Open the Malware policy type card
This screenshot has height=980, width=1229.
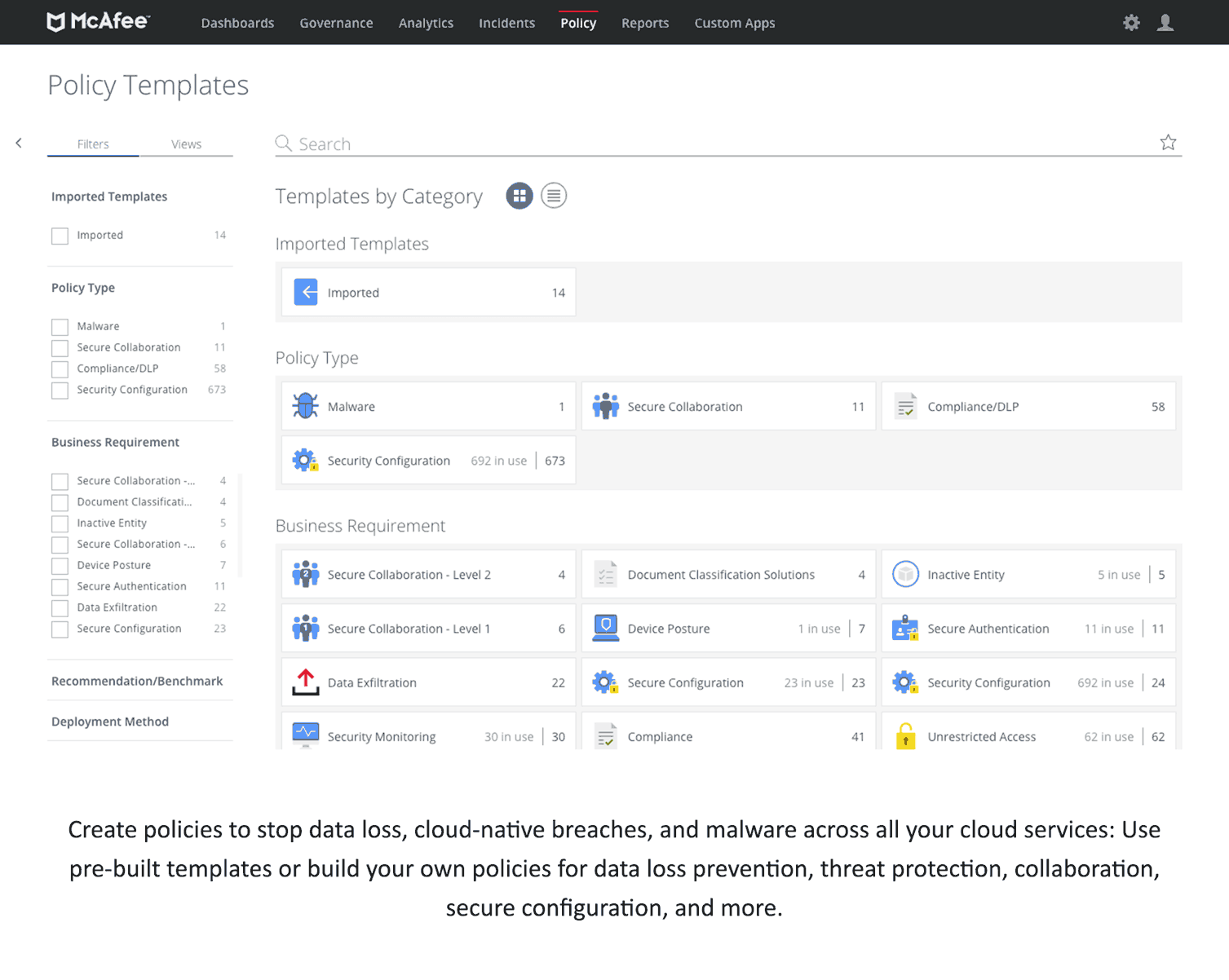coord(428,406)
